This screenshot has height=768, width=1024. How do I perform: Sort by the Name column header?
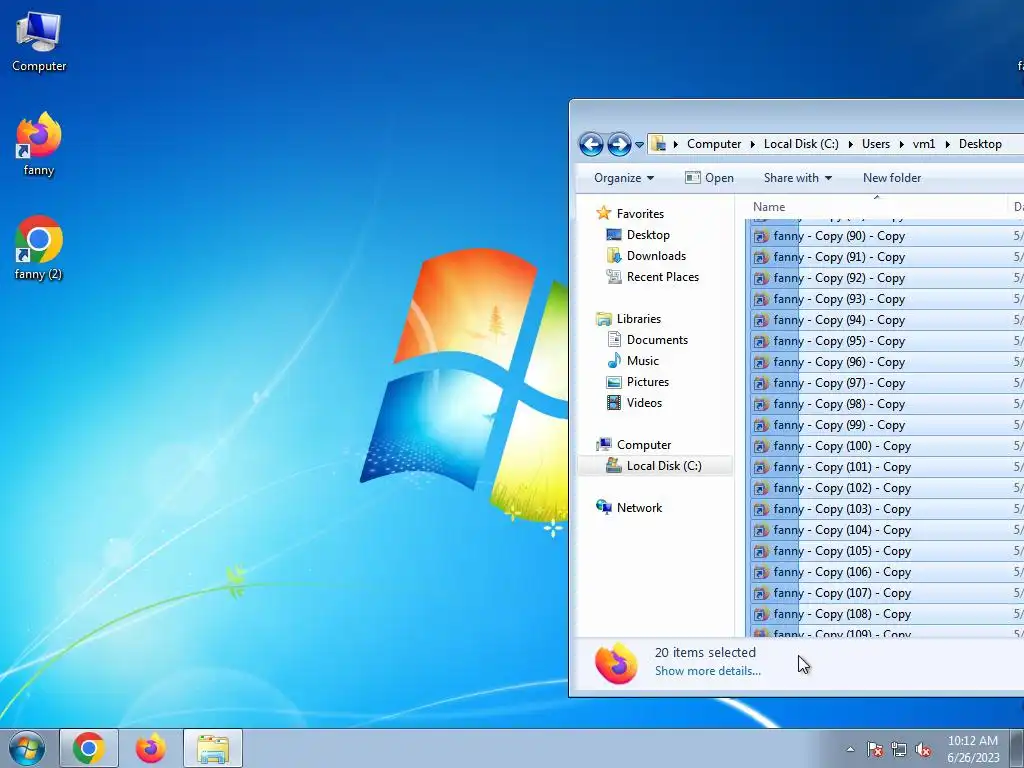pyautogui.click(x=877, y=206)
